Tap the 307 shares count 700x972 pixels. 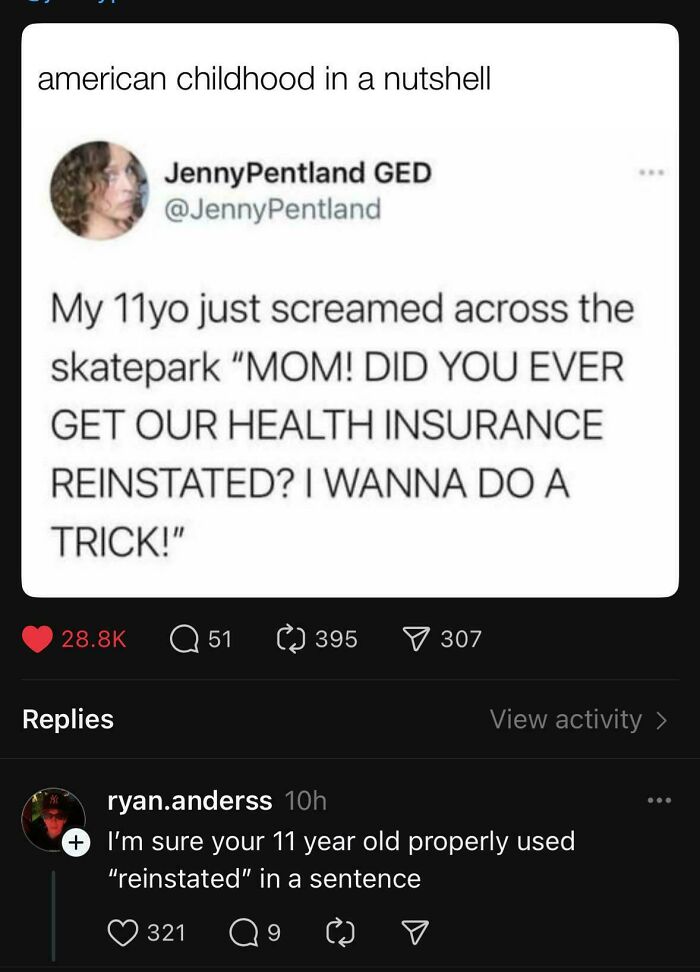[463, 638]
